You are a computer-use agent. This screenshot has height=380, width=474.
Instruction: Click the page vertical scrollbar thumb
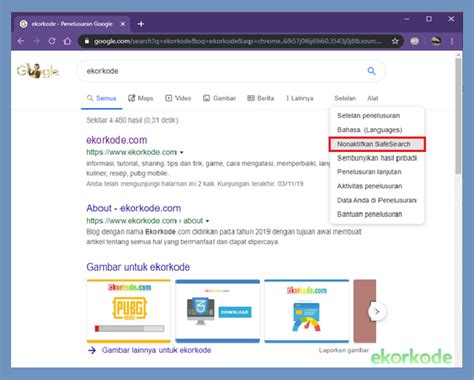tap(459, 115)
